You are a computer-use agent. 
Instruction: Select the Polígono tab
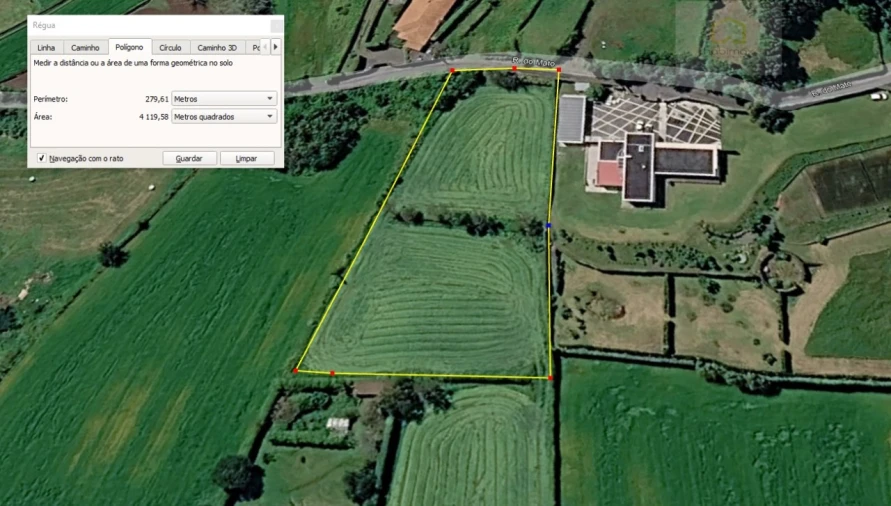pos(129,47)
